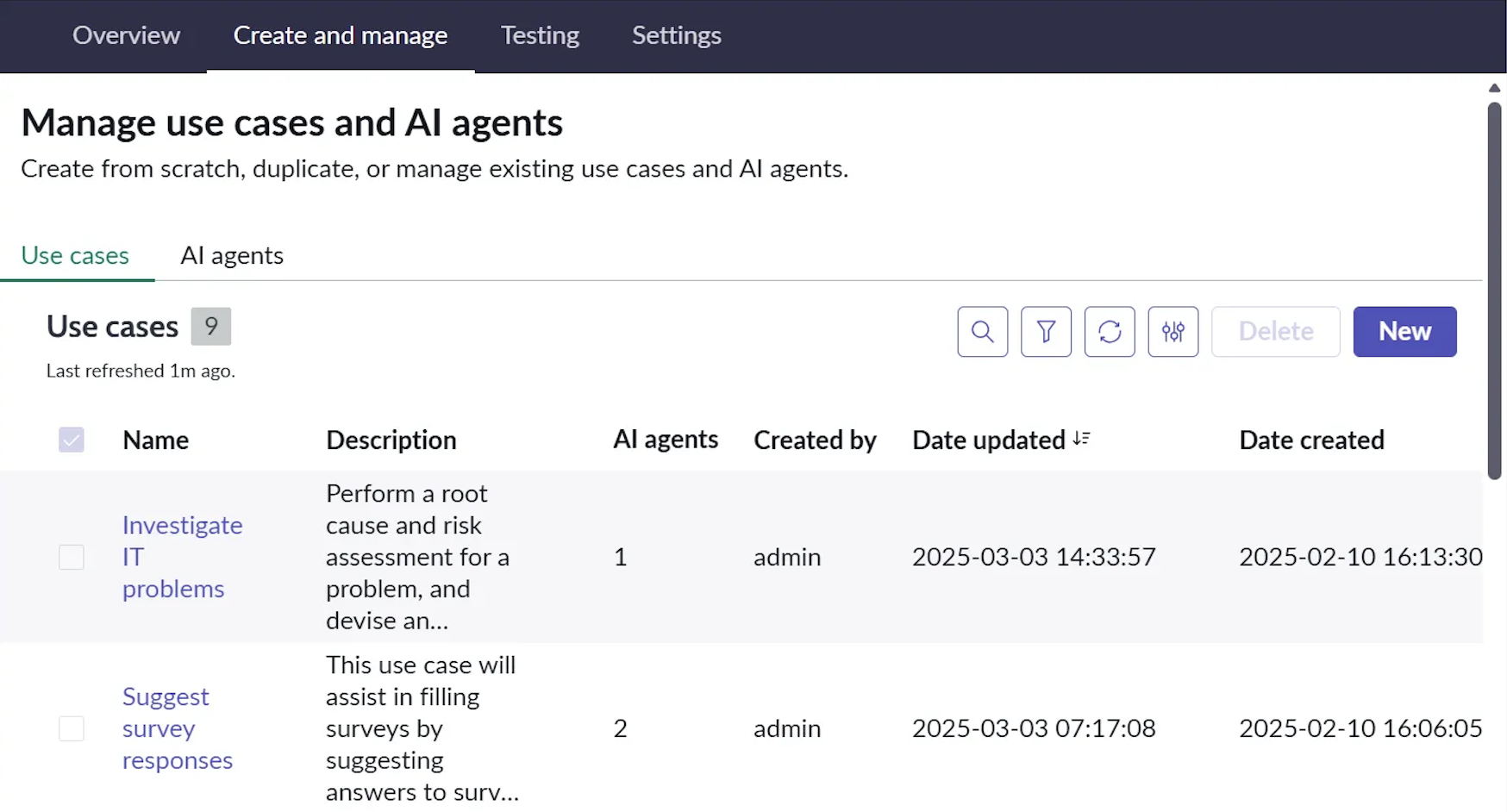Sort by the Name column header
The image size is (1507, 812).
pyautogui.click(x=156, y=440)
